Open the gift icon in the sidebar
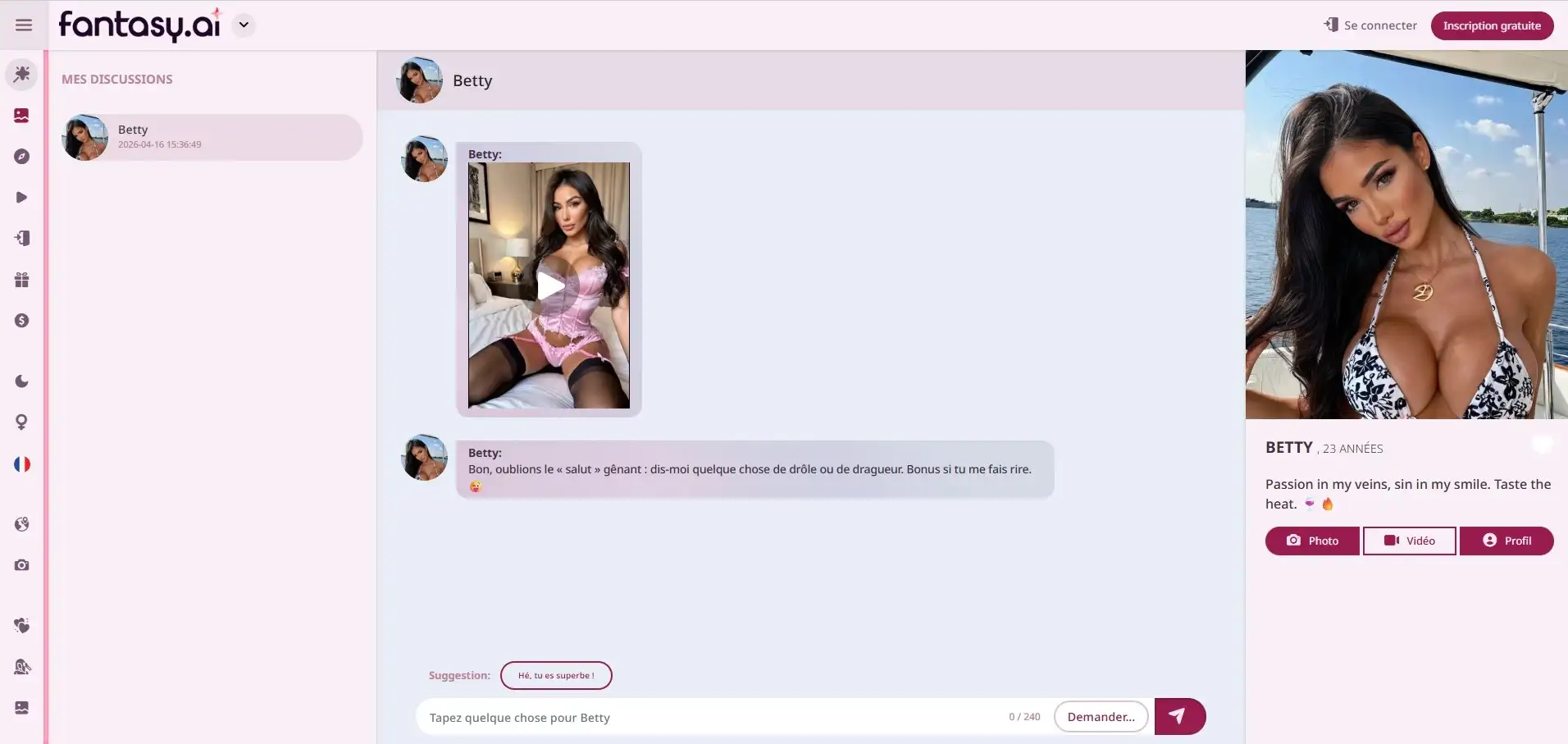This screenshot has width=1568, height=744. pos(21,280)
